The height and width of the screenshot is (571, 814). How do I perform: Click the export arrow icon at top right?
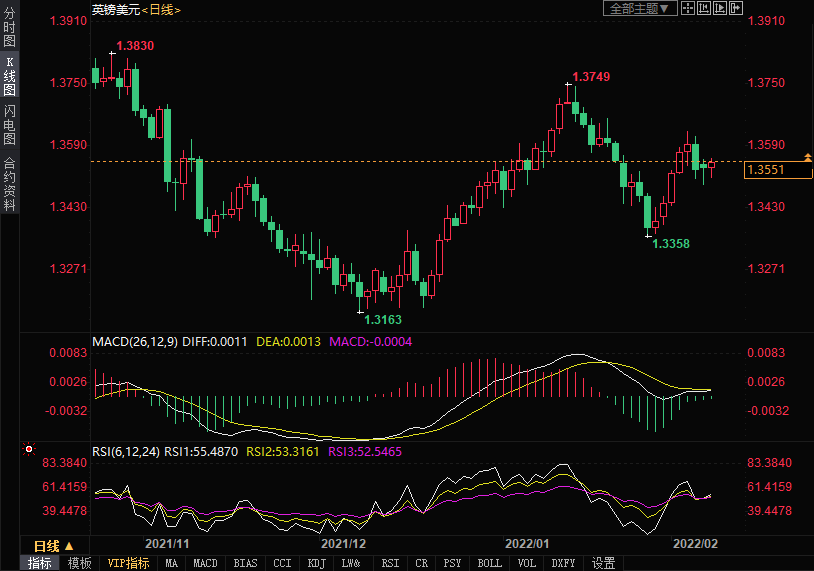click(737, 8)
